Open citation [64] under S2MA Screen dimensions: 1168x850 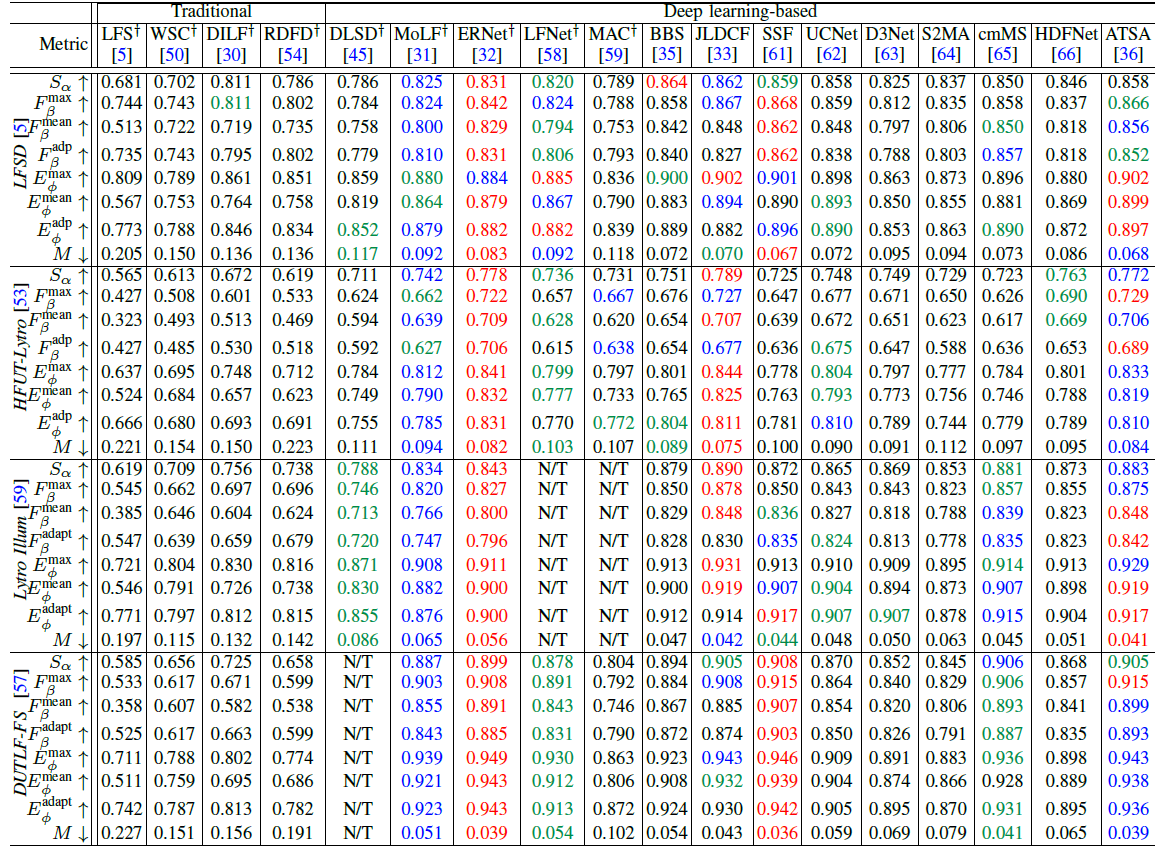(945, 54)
